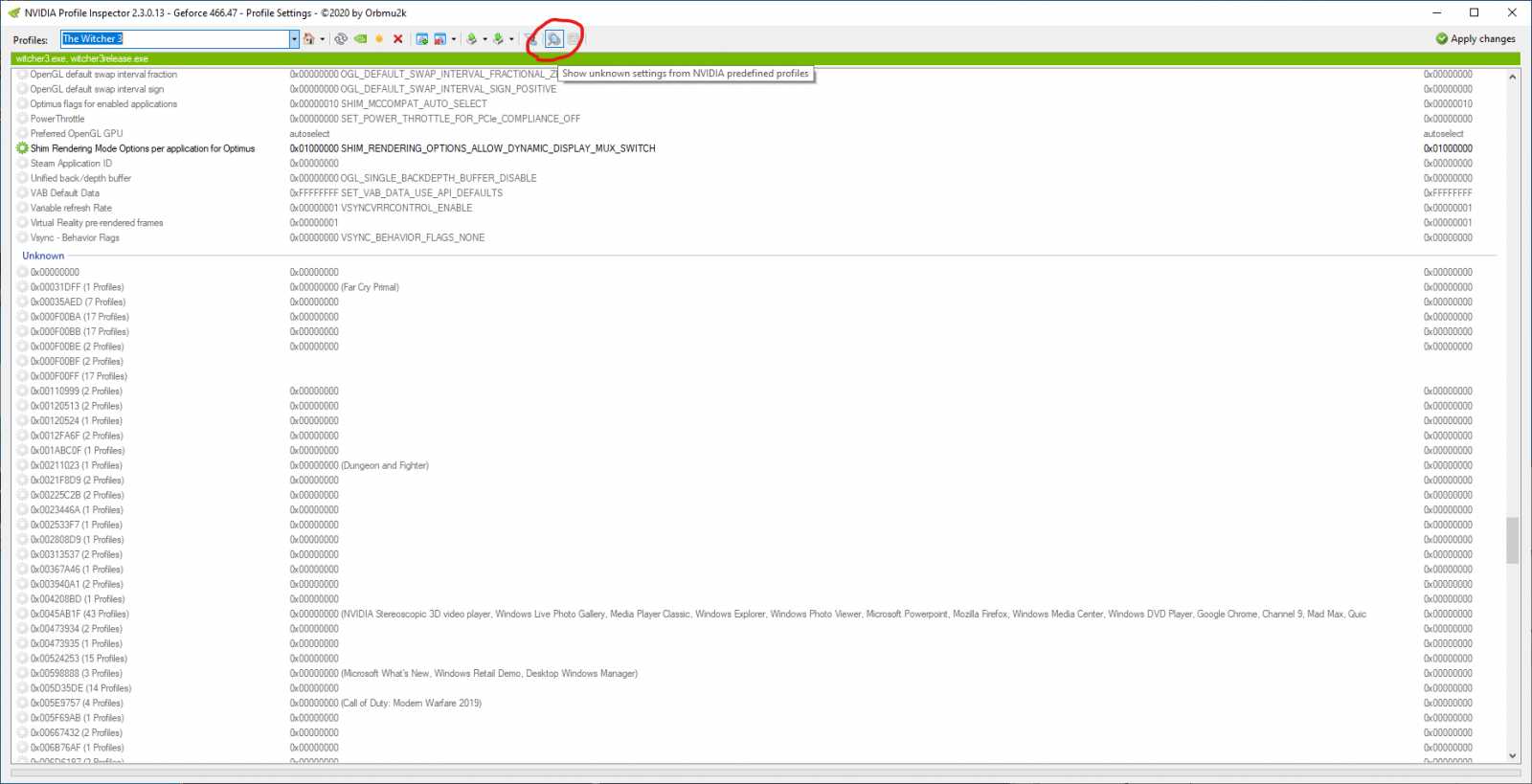Click default value 0x01000000 in right column
The image size is (1532, 784).
pos(1448,148)
